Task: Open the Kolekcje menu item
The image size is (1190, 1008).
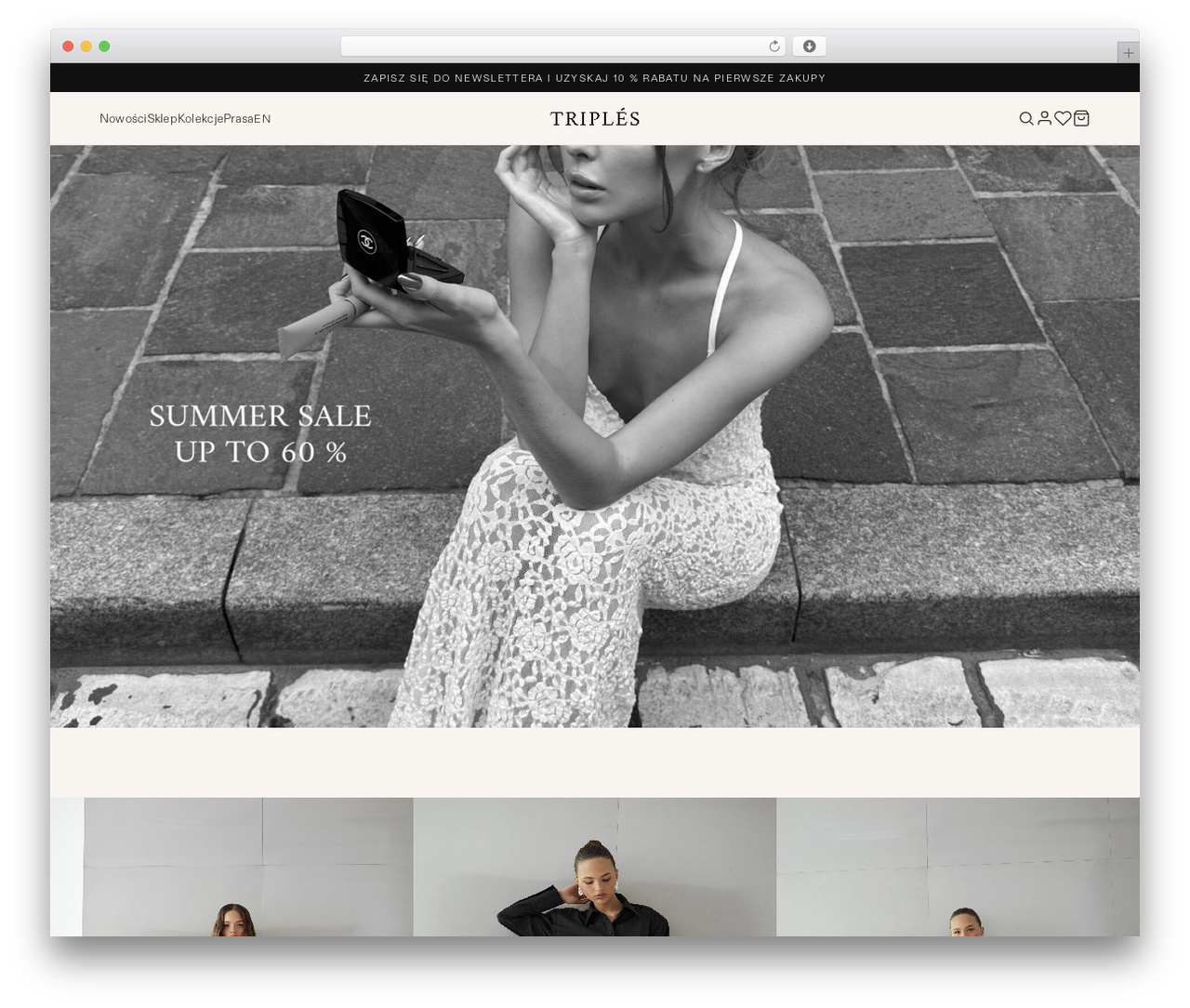Action: [200, 118]
